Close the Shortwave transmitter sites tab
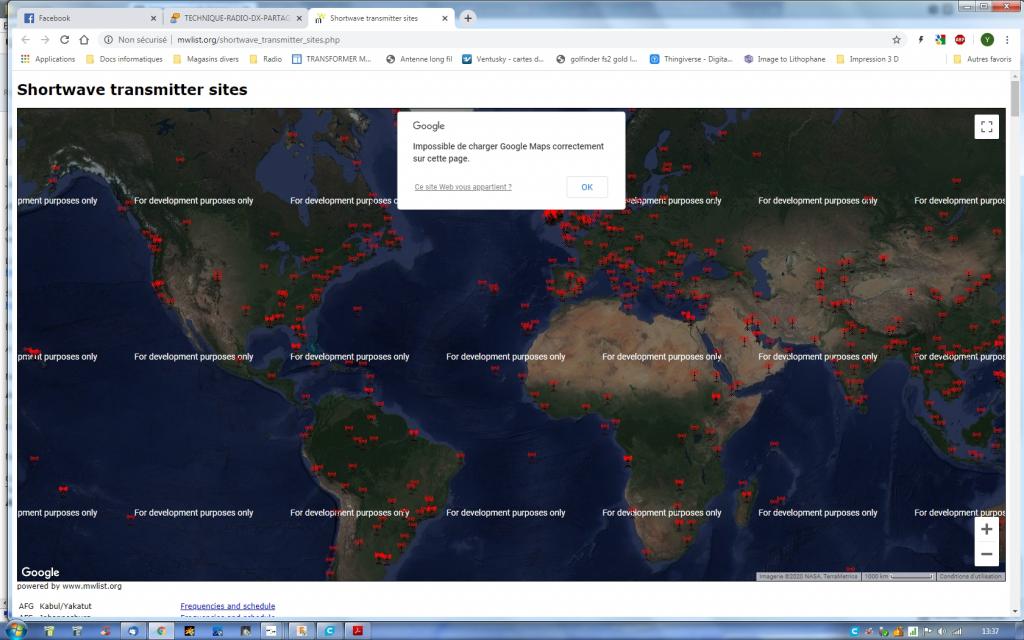The height and width of the screenshot is (640, 1024). click(445, 18)
